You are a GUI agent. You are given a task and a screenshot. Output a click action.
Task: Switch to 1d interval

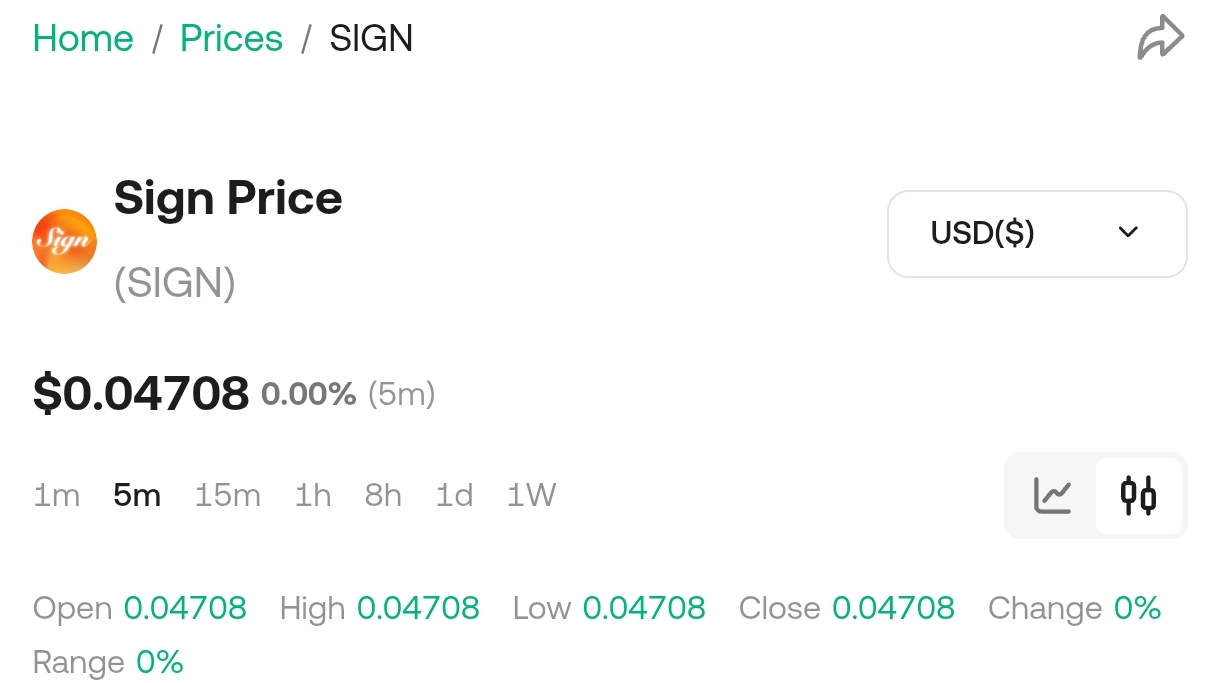[454, 495]
